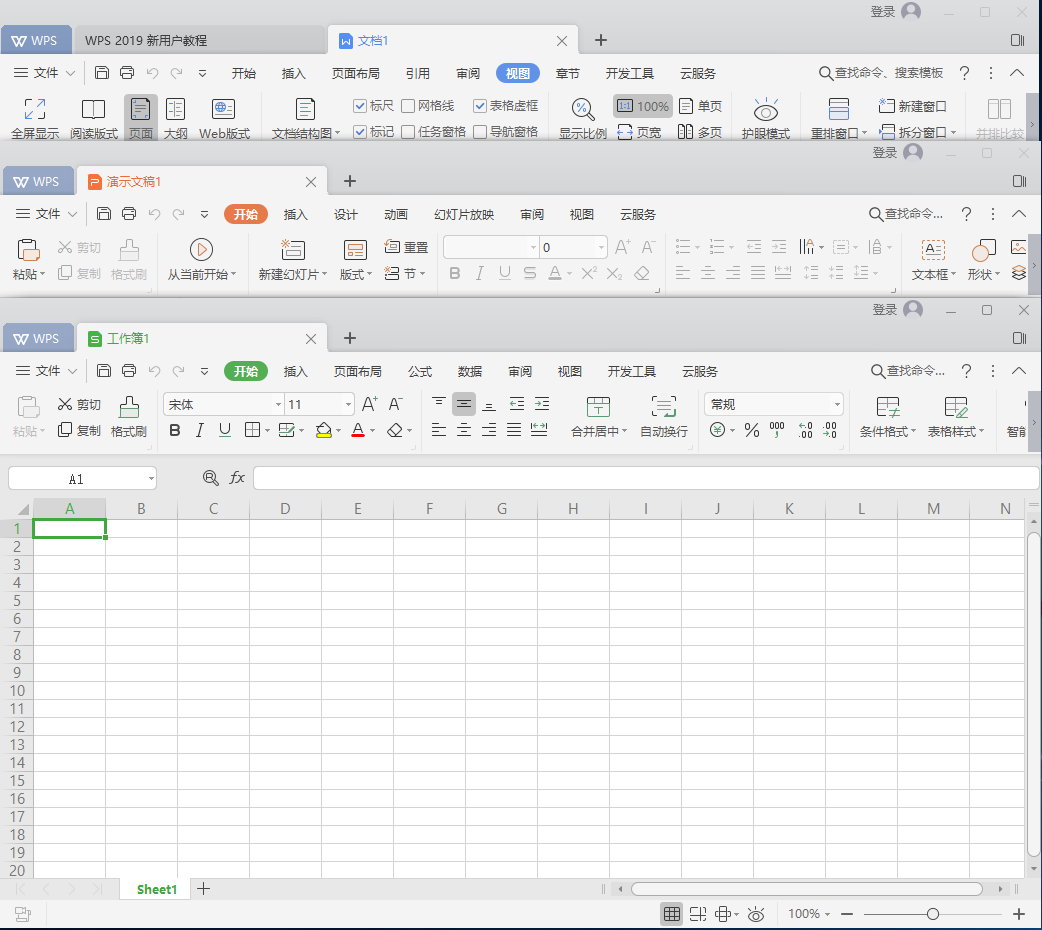1042x930 pixels.
Task: Click multi-page button in Writer
Action: click(x=700, y=132)
